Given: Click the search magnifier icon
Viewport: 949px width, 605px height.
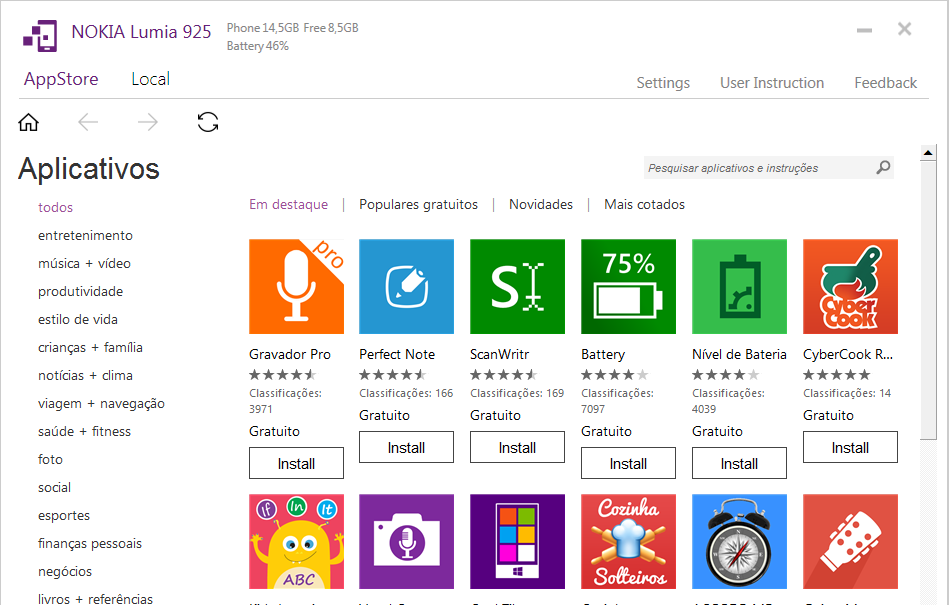Looking at the screenshot, I should 883,167.
